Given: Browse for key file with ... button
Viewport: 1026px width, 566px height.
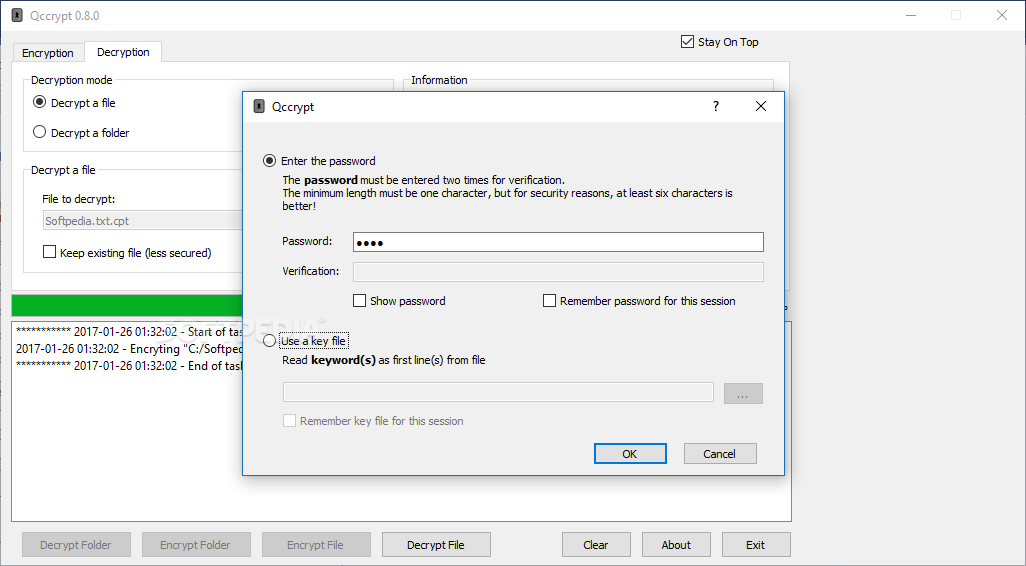Looking at the screenshot, I should click(x=743, y=393).
